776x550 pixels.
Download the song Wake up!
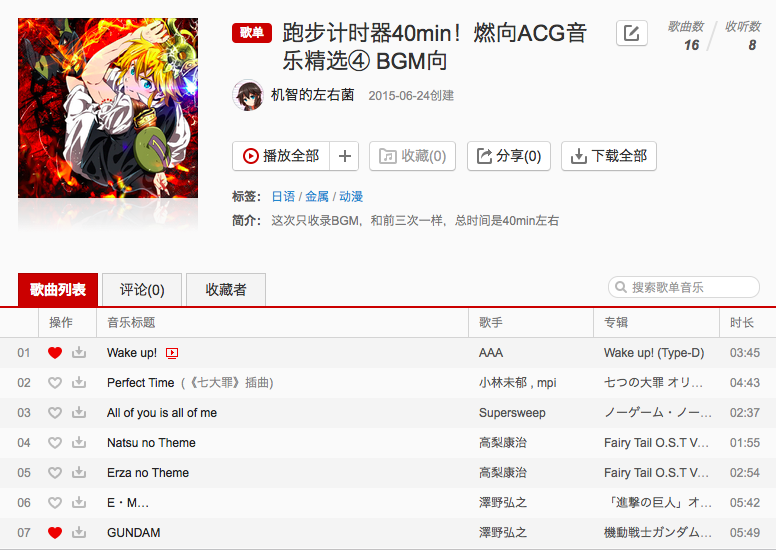pos(79,352)
